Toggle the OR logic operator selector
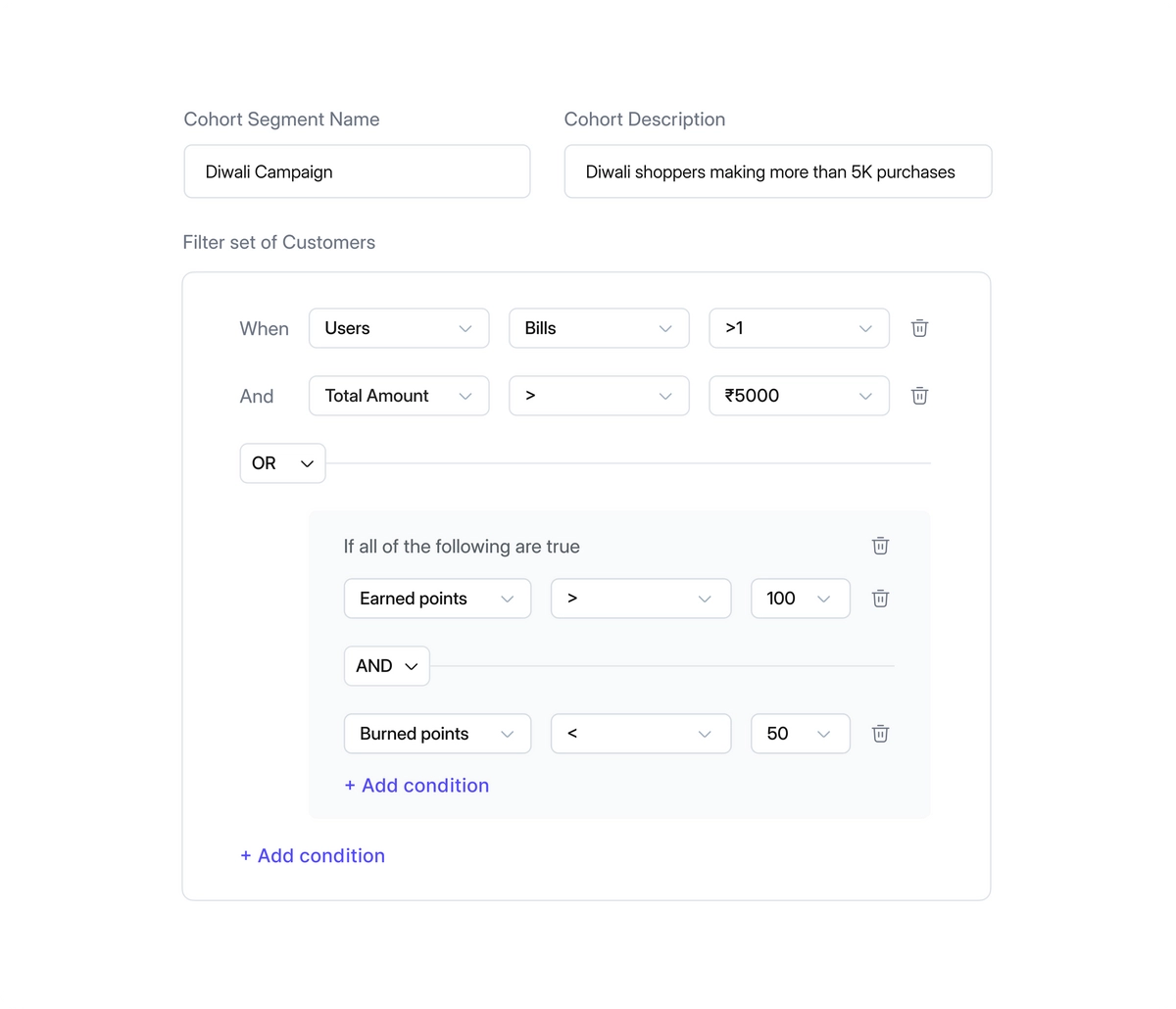Viewport: 1176px width, 1009px height. coord(282,463)
